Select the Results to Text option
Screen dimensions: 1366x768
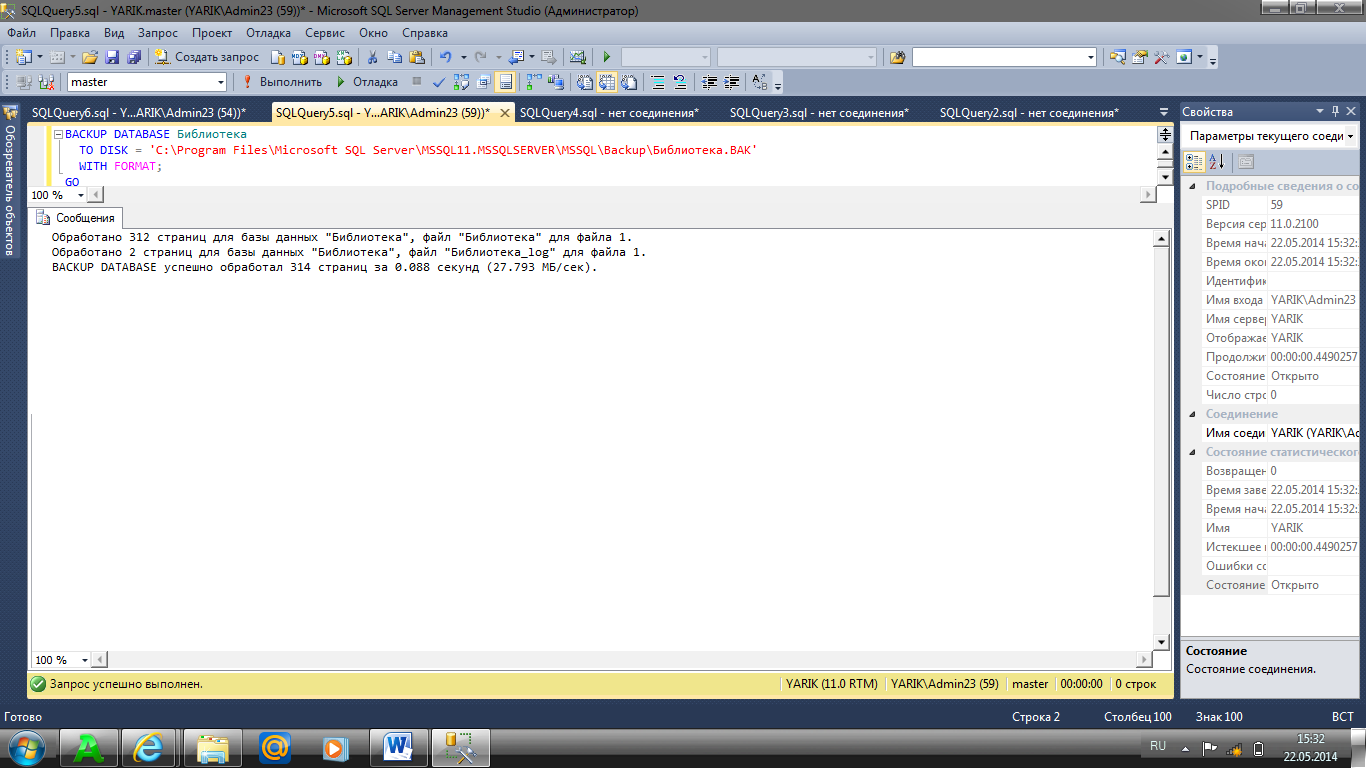click(583, 82)
